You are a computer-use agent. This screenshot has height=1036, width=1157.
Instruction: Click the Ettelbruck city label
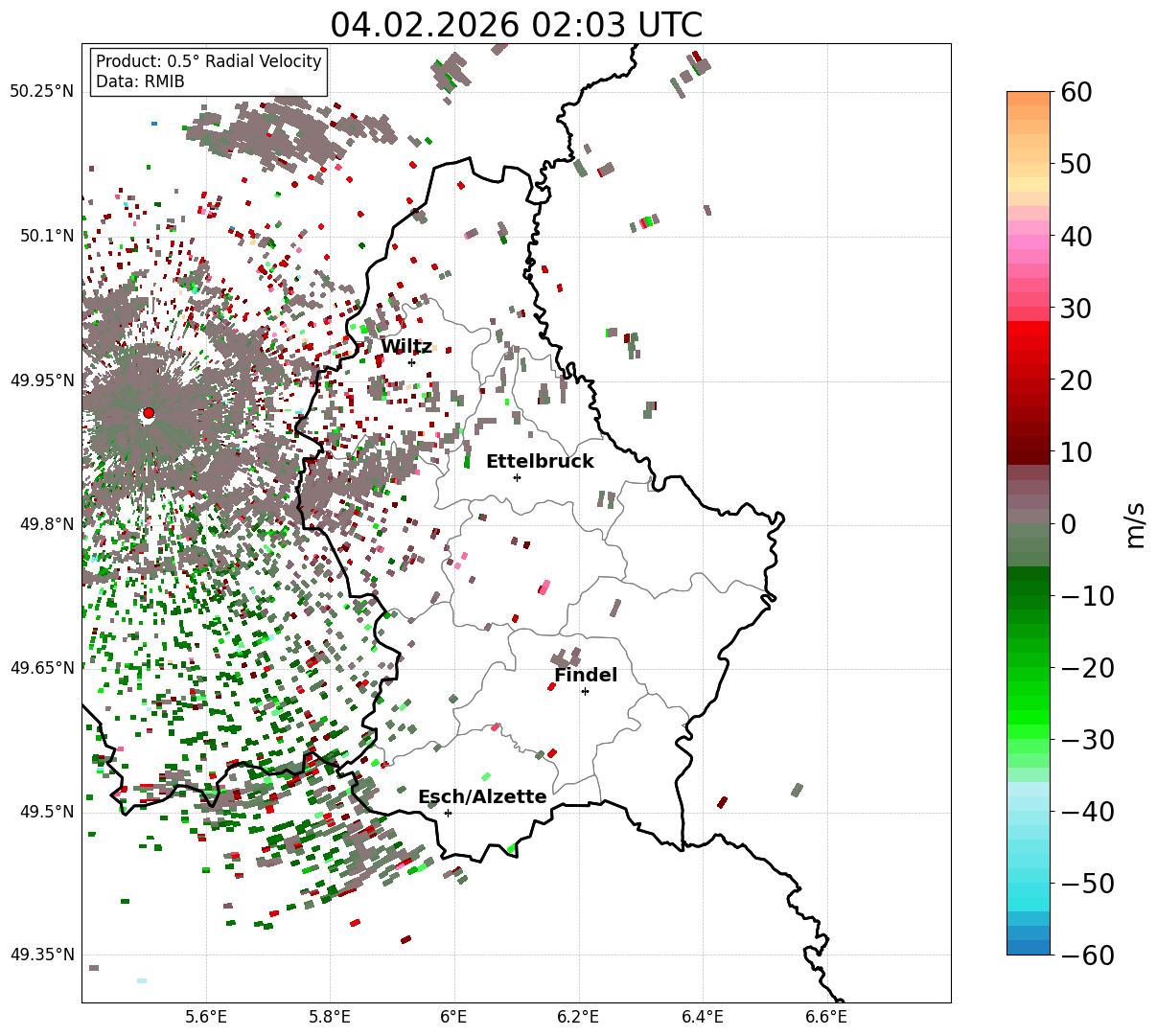[540, 462]
